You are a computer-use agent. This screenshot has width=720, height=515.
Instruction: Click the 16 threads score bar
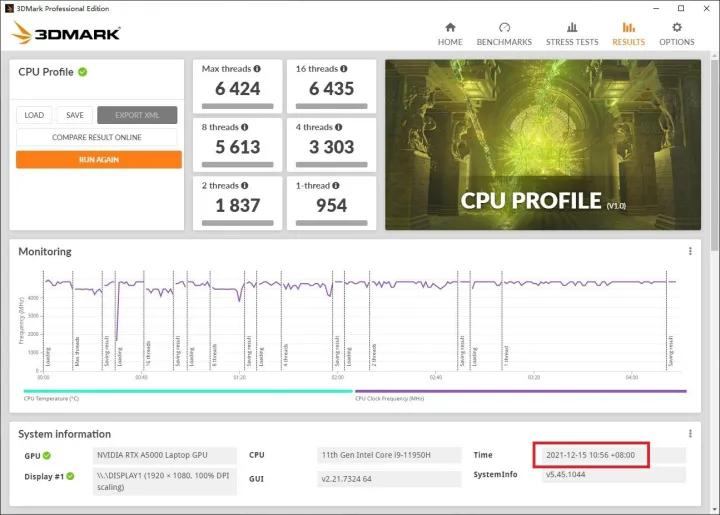332,106
